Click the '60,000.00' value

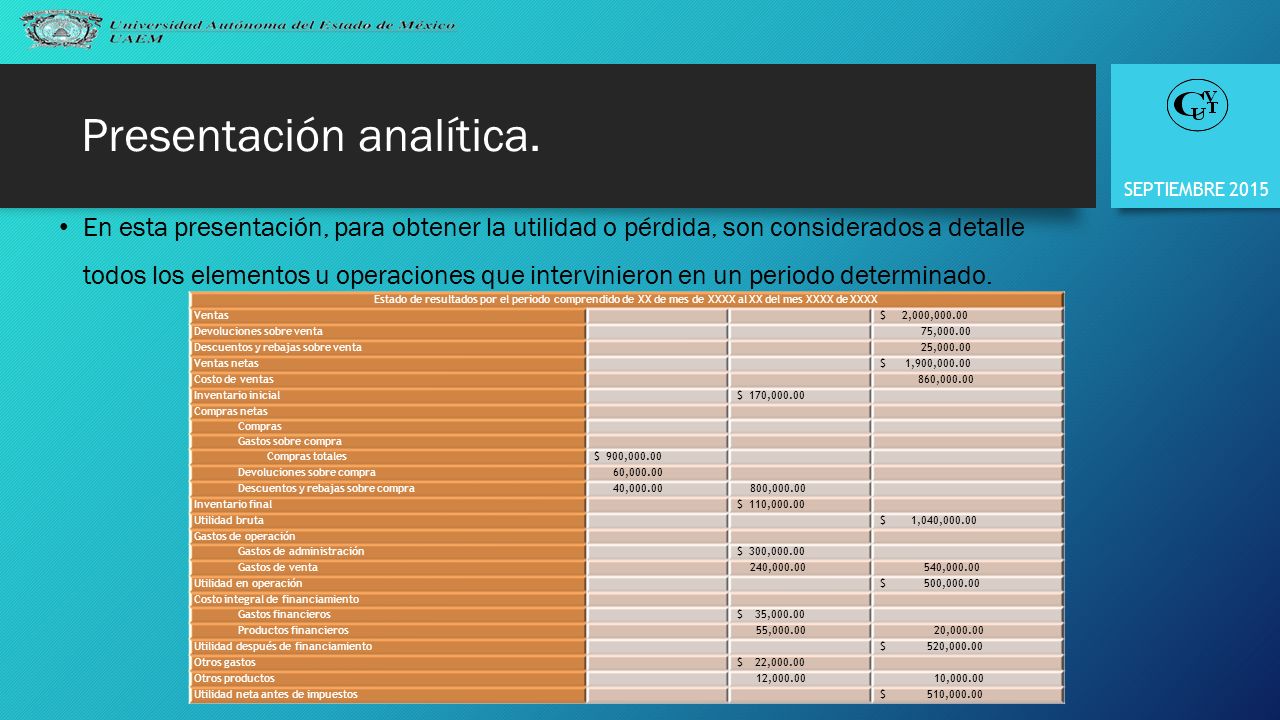point(638,472)
